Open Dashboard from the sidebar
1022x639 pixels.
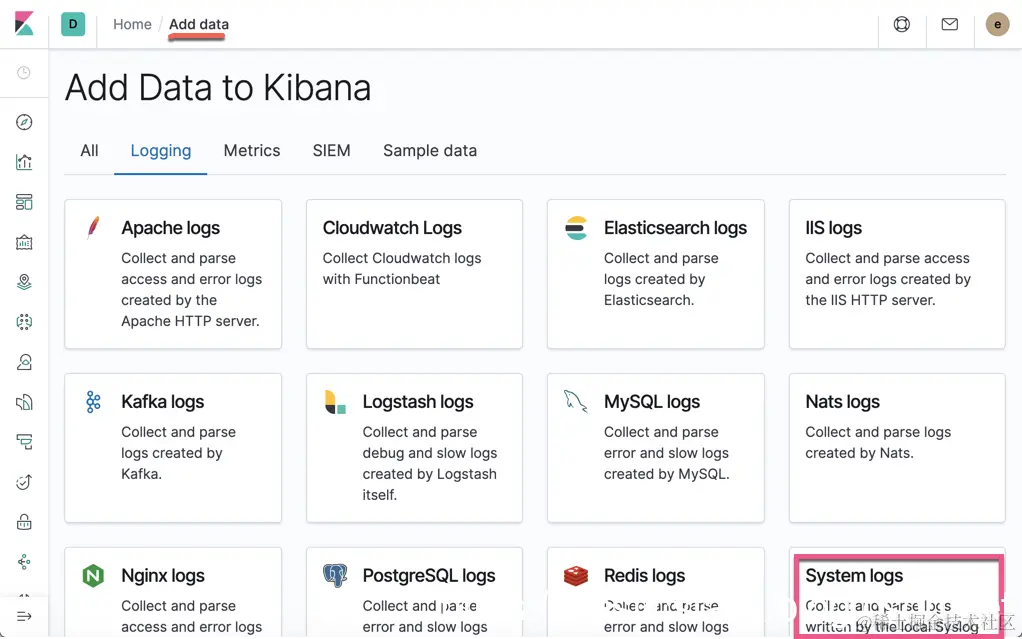coord(24,202)
